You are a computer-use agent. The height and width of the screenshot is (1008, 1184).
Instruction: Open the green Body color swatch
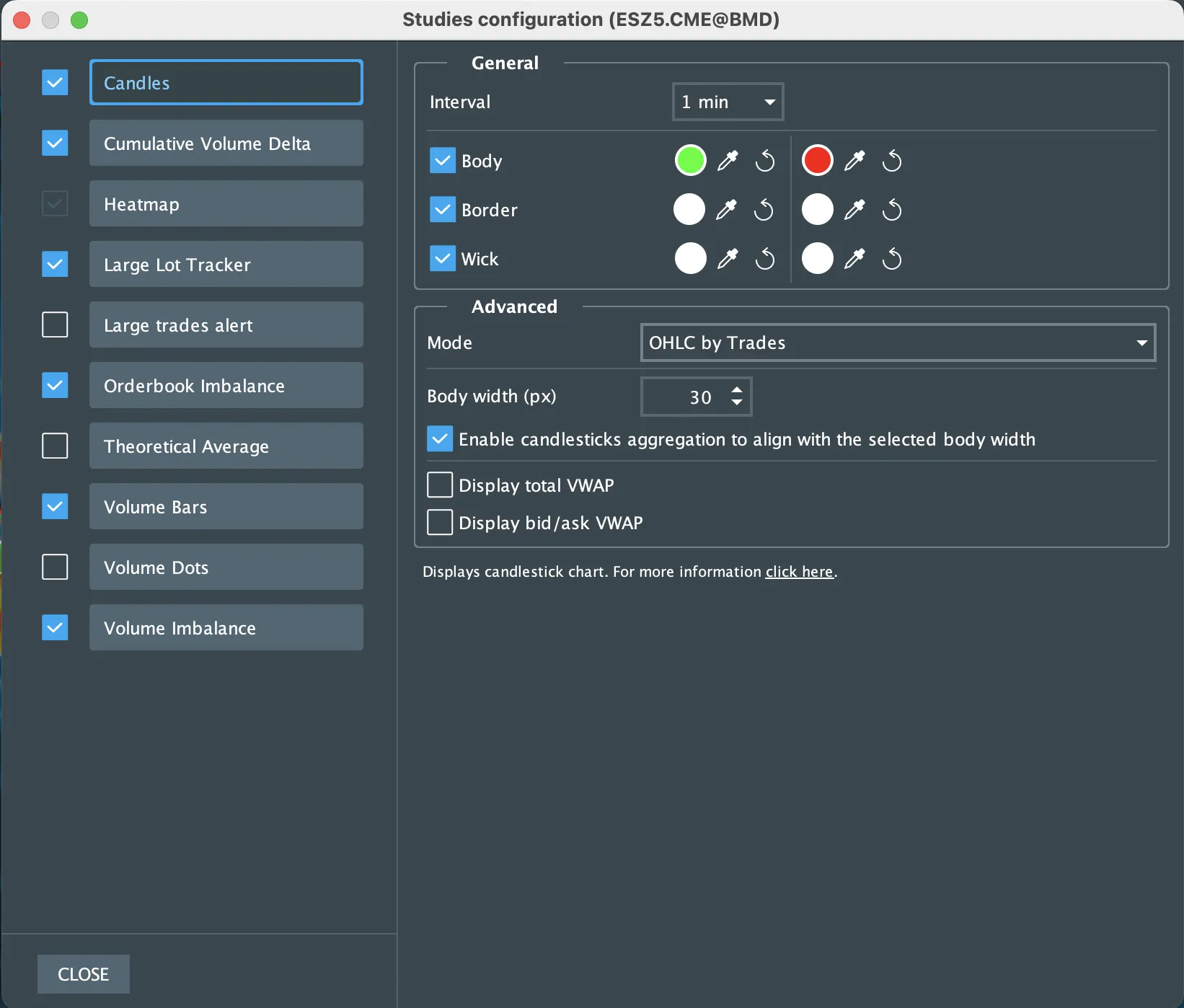(690, 161)
